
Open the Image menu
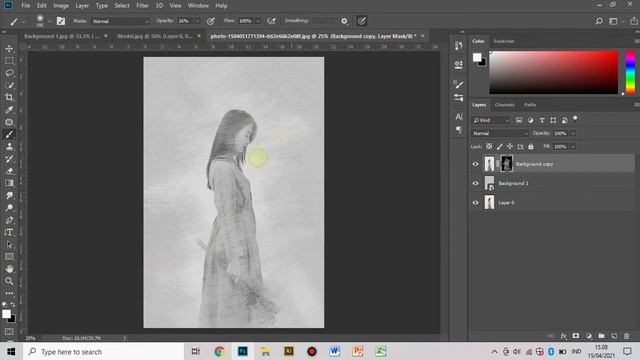tap(61, 5)
